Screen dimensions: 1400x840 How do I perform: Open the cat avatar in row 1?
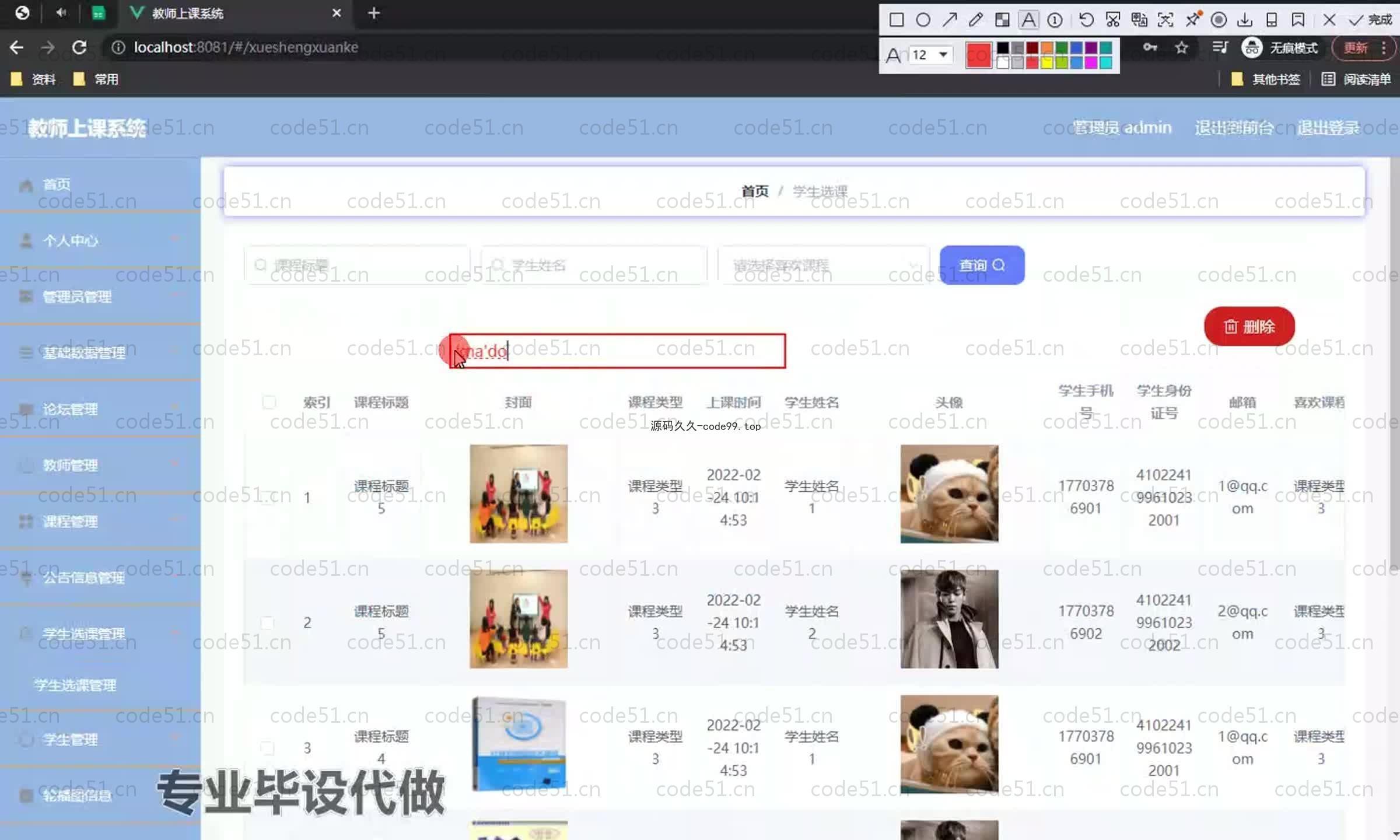pyautogui.click(x=949, y=494)
